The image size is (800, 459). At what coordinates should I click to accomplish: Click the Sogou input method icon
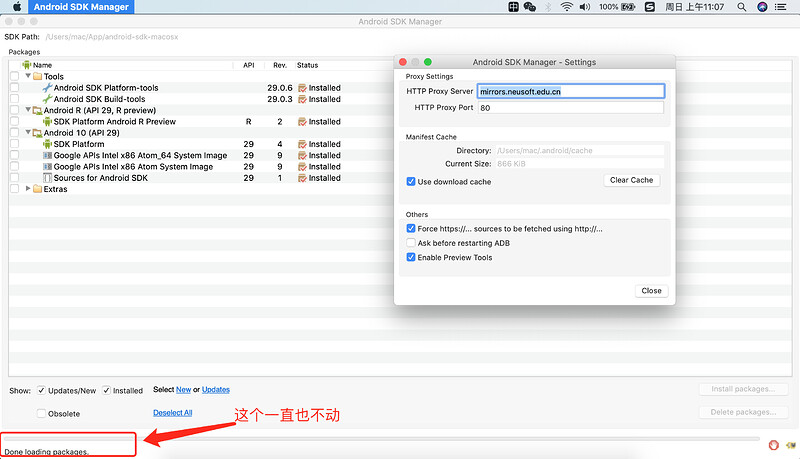pyautogui.click(x=649, y=7)
